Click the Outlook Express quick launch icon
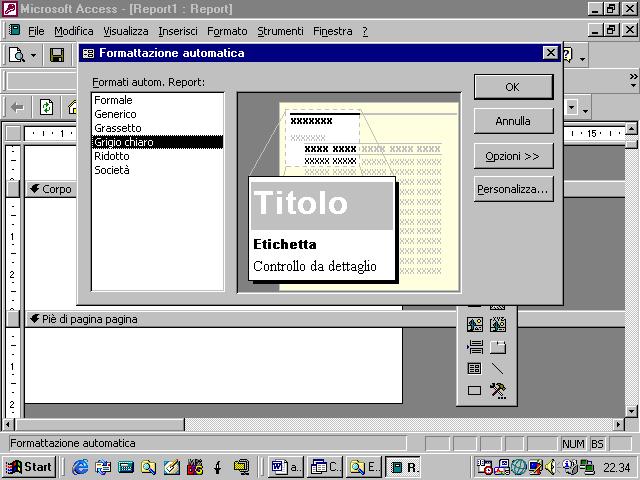The image size is (640, 480). point(103,467)
